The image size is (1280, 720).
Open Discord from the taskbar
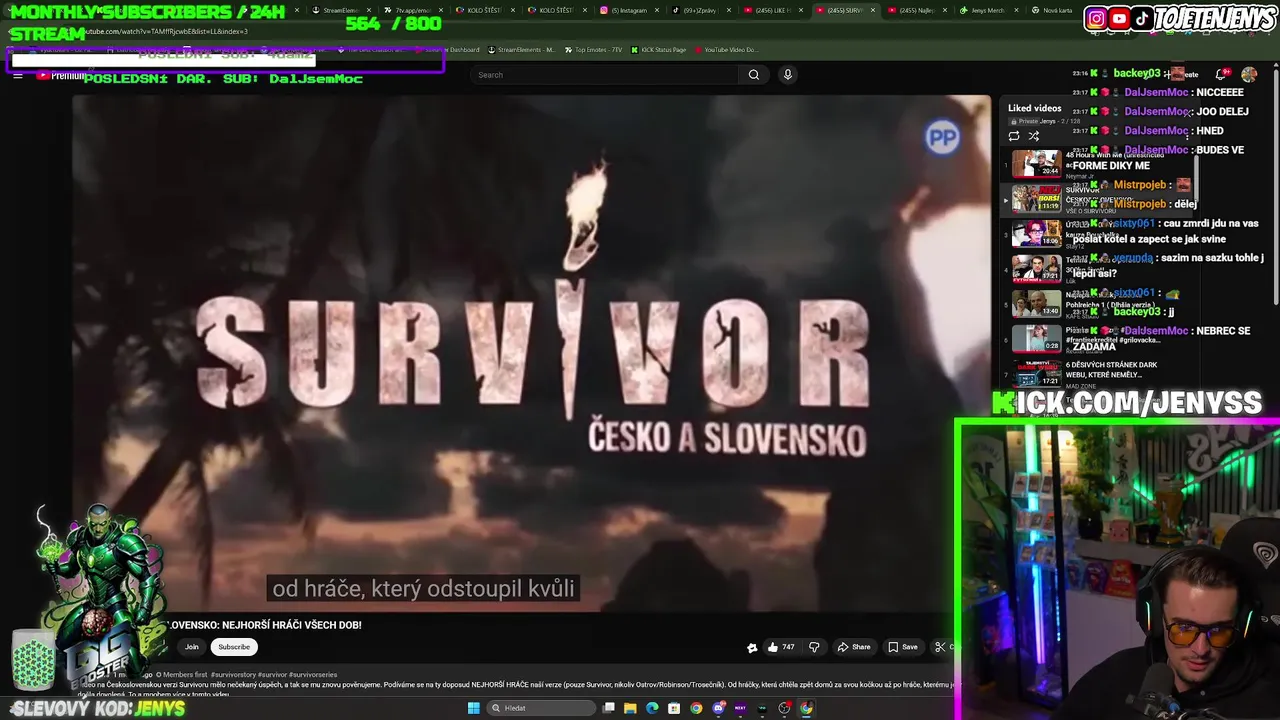(x=718, y=708)
